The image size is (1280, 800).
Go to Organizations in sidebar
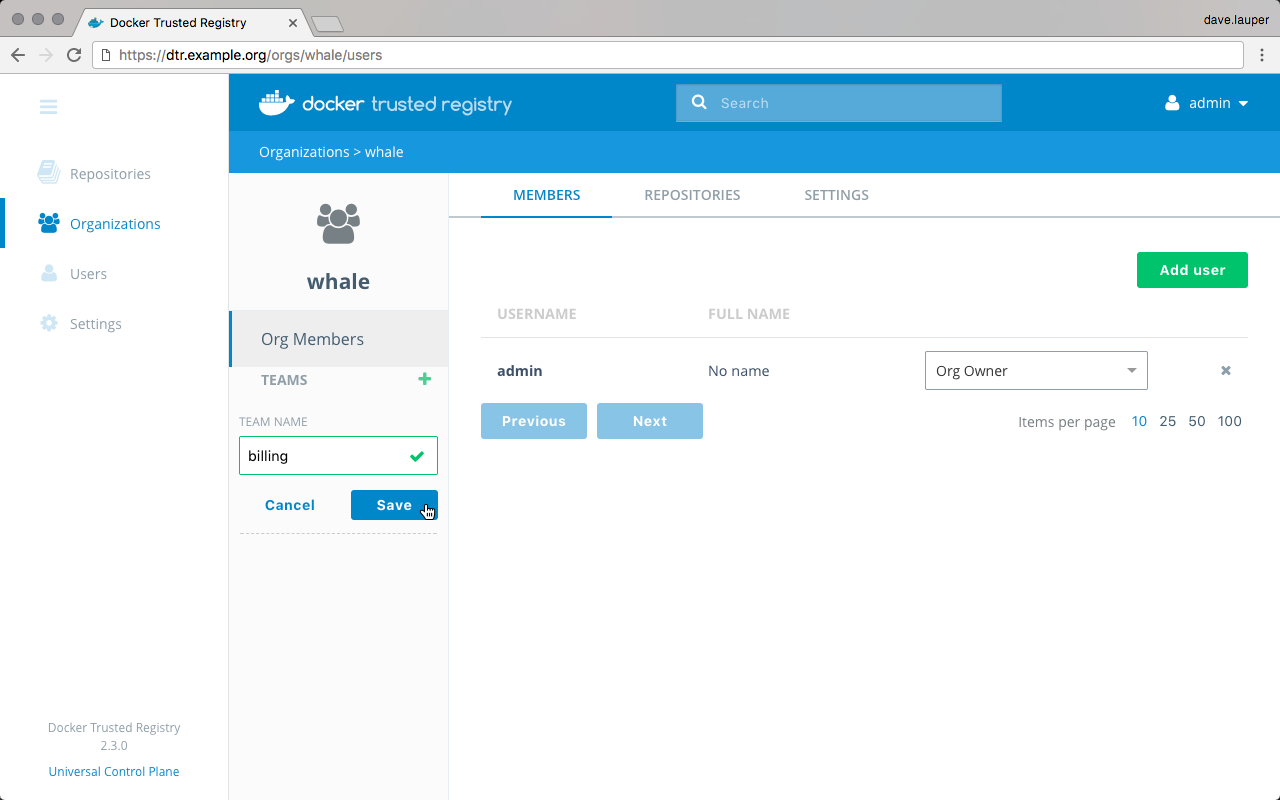[x=114, y=224]
